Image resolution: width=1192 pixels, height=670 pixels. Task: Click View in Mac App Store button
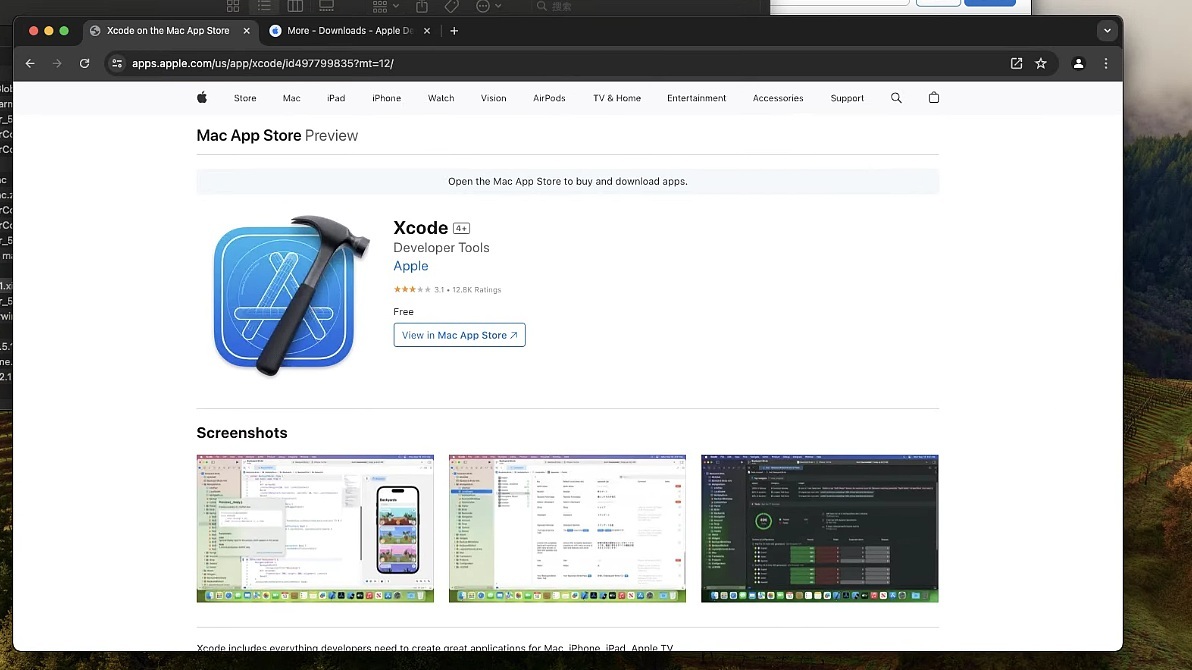coord(459,335)
